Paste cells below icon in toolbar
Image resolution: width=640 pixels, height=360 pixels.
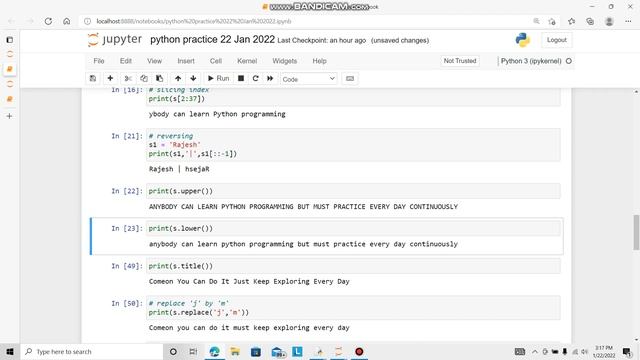[160, 78]
